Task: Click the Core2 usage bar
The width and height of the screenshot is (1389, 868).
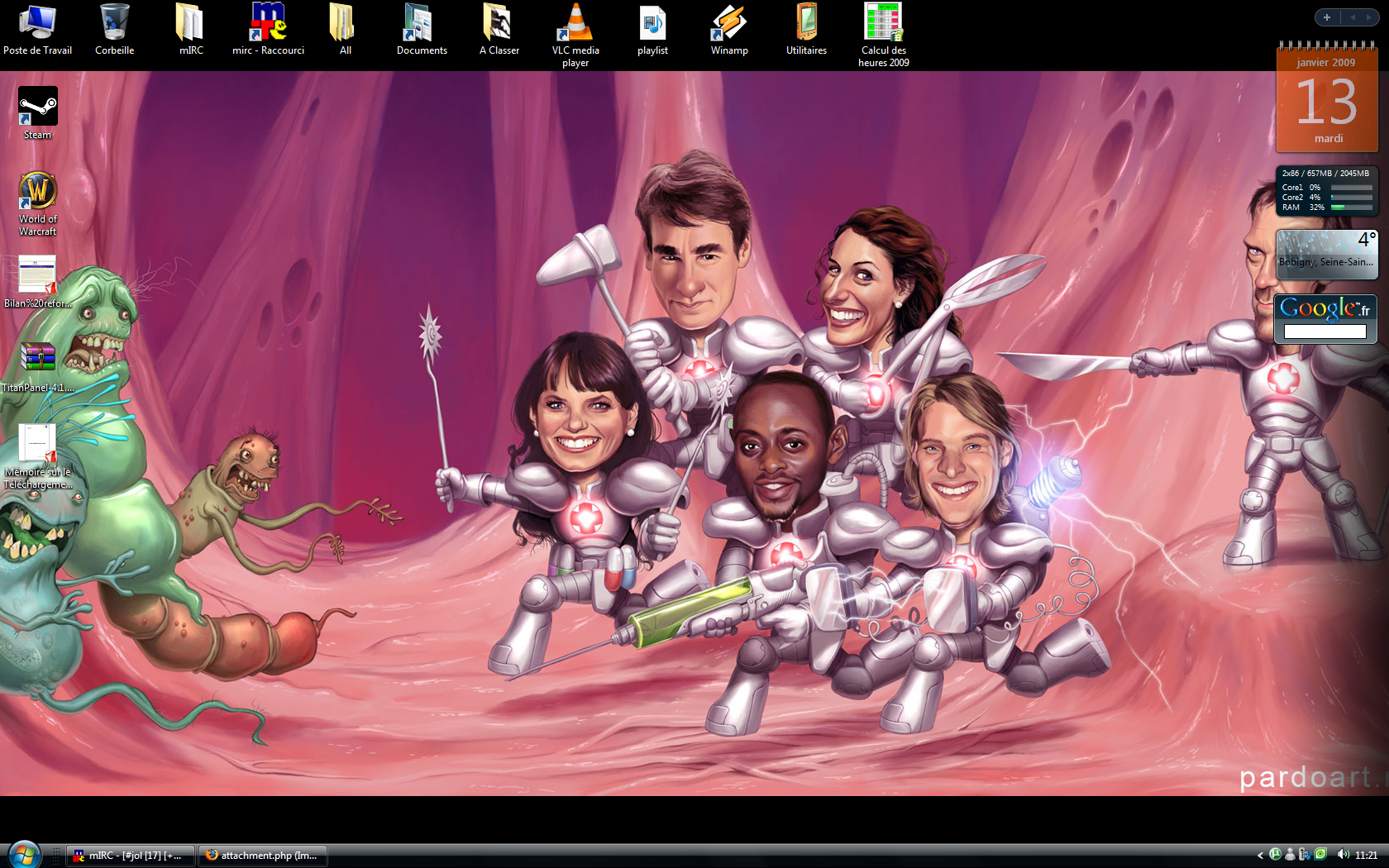Action: coord(1351,198)
